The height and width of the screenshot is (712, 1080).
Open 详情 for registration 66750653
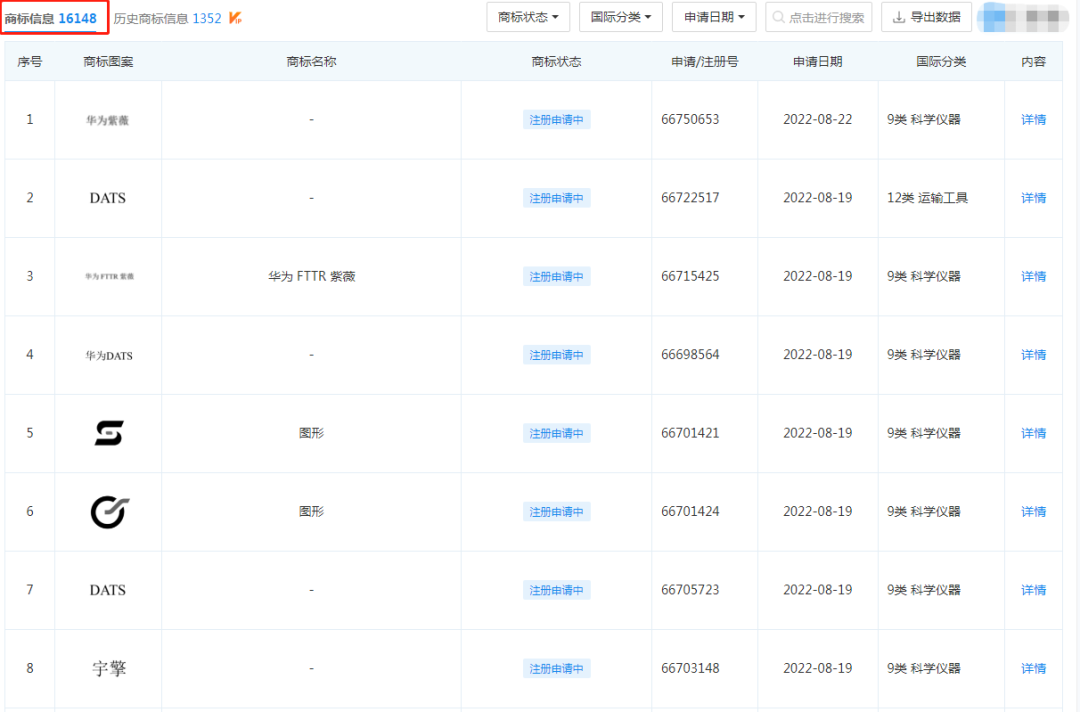[x=1033, y=120]
